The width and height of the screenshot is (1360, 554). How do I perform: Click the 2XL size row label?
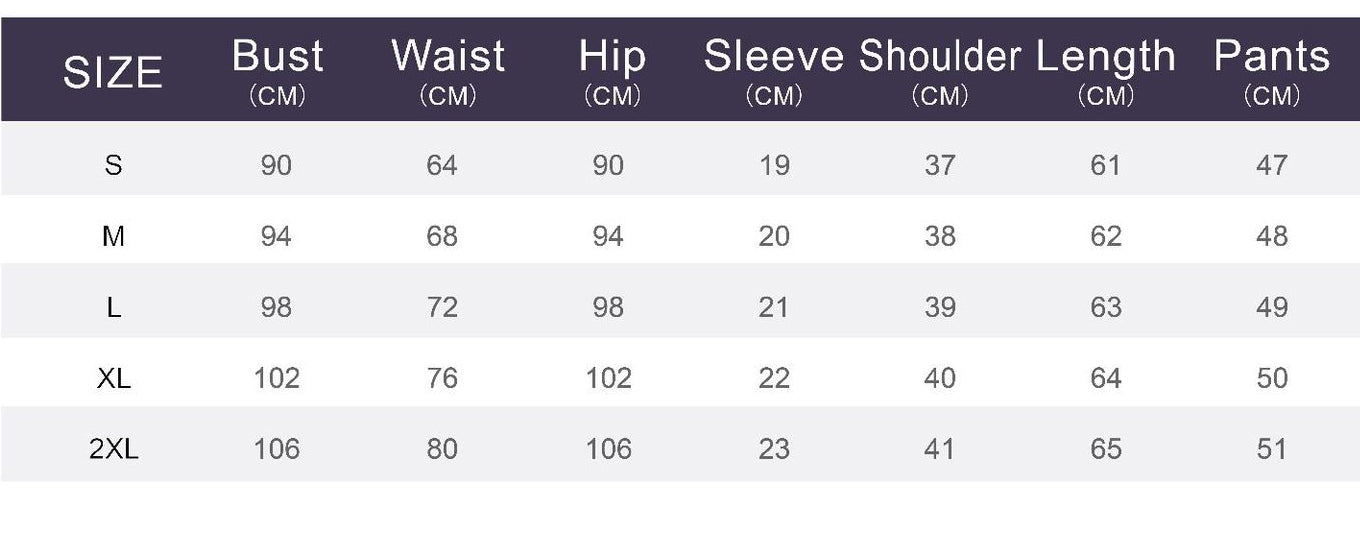click(x=113, y=449)
